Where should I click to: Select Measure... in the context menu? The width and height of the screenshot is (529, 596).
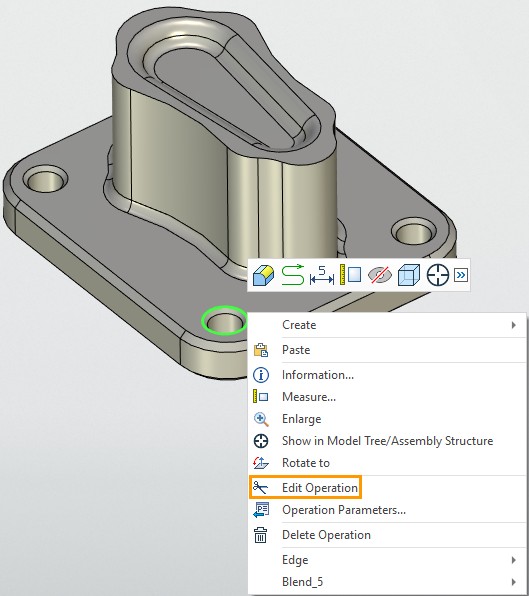coord(388,397)
